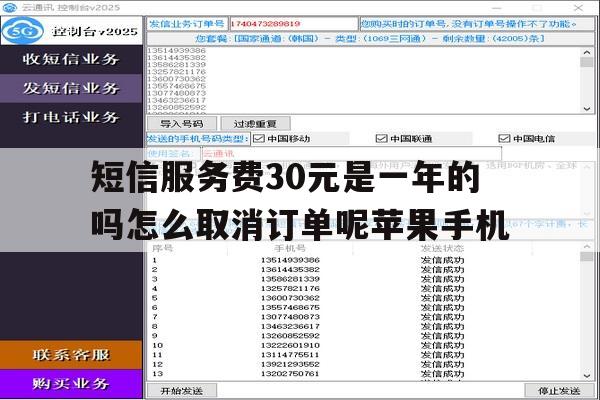Select table row 13586281339
Viewport: 600px width, 400px height.
[364, 279]
